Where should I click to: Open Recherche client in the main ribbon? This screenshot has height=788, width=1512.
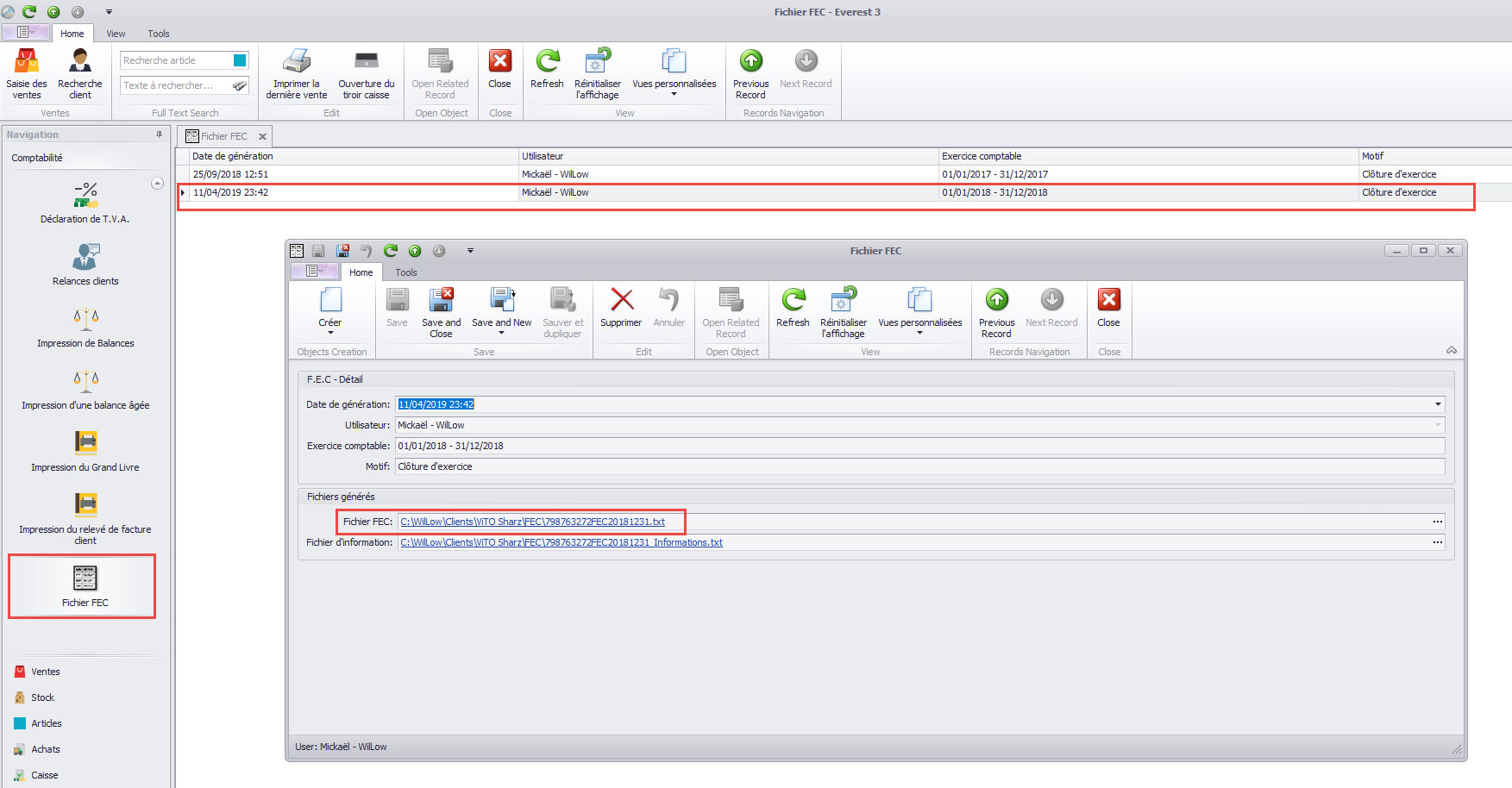pyautogui.click(x=80, y=74)
